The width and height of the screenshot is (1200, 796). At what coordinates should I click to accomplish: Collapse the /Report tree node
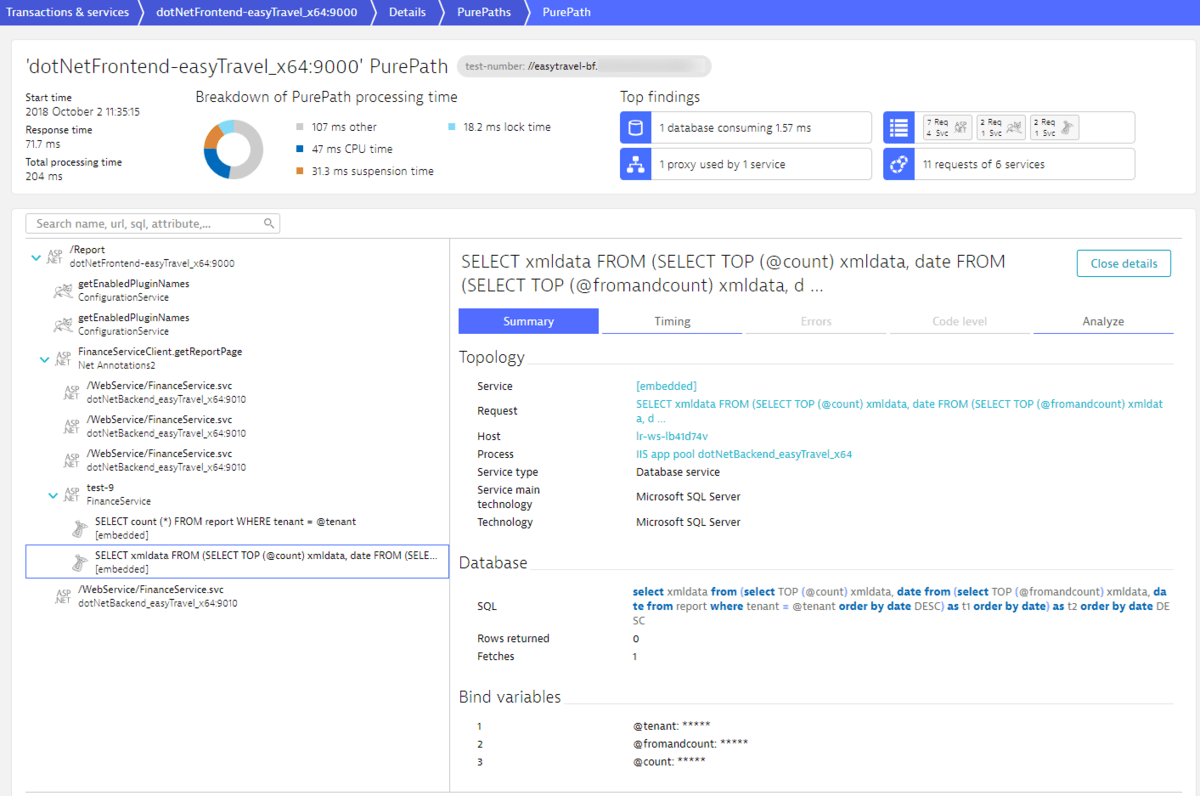tap(36, 258)
